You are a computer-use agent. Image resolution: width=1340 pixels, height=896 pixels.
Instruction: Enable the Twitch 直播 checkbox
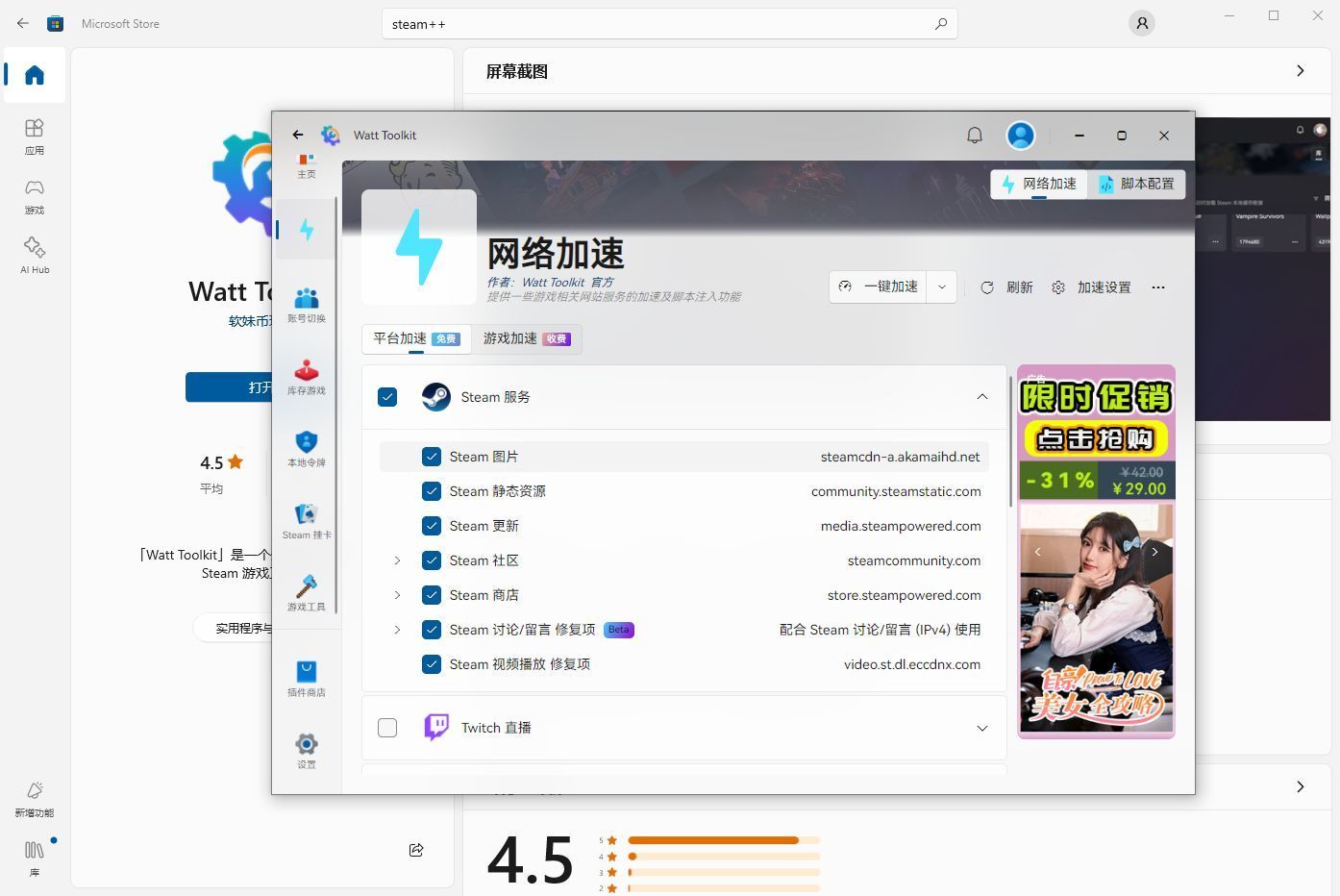tap(387, 728)
